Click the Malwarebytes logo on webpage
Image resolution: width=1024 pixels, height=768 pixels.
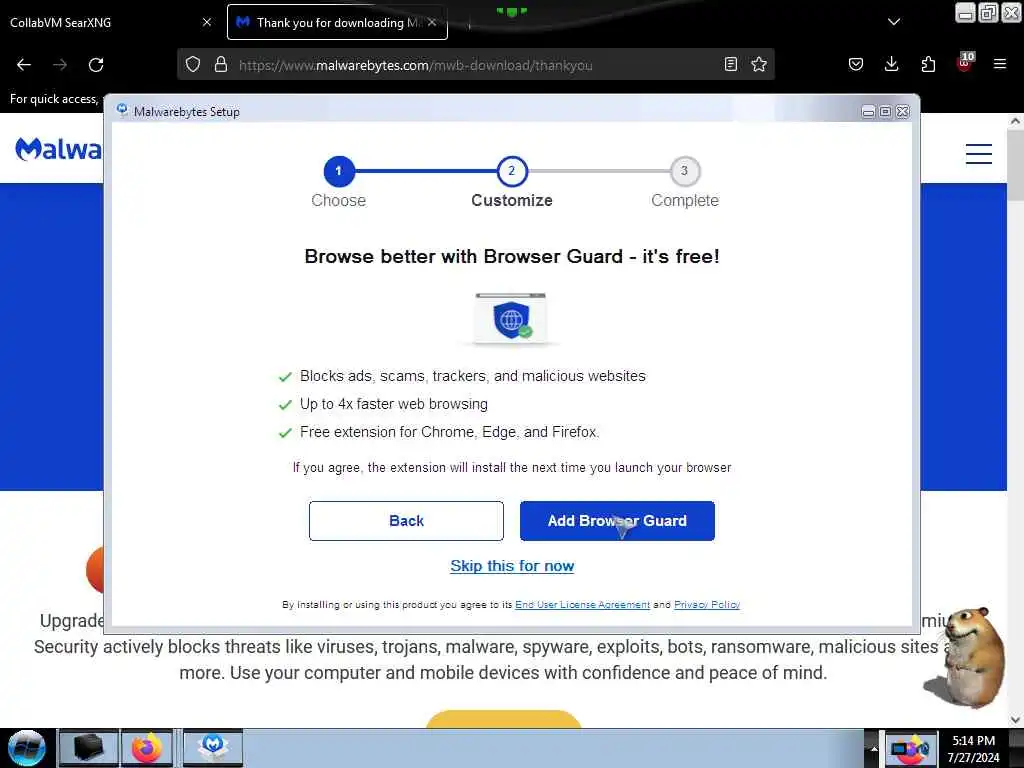[x=59, y=150]
